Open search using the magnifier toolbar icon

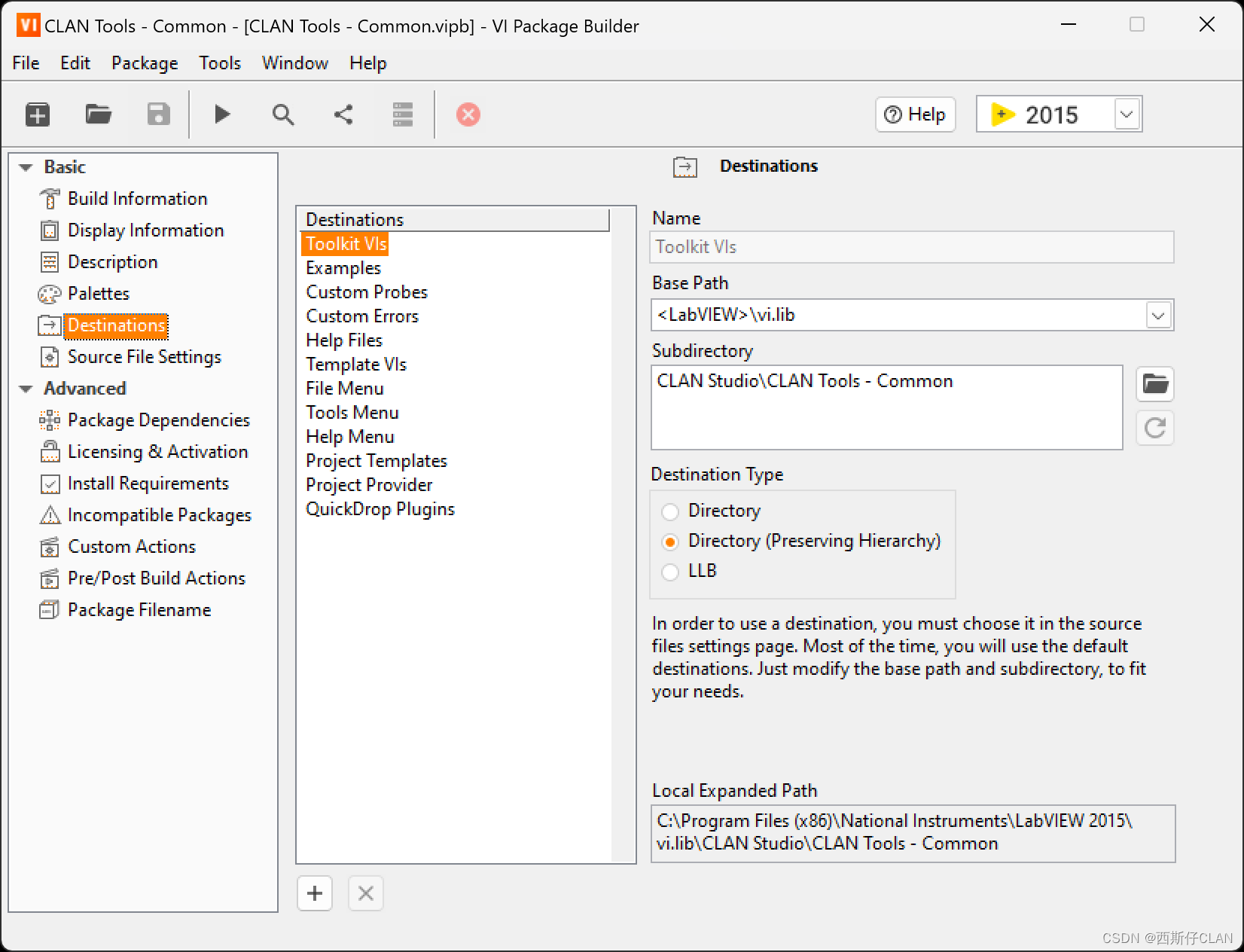tap(282, 114)
